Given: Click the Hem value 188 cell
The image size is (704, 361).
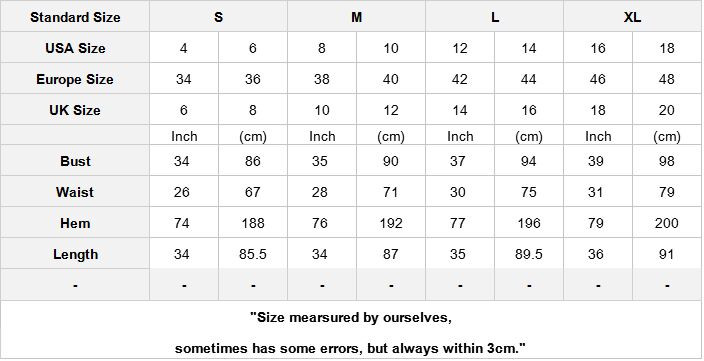Looking at the screenshot, I should (253, 223).
